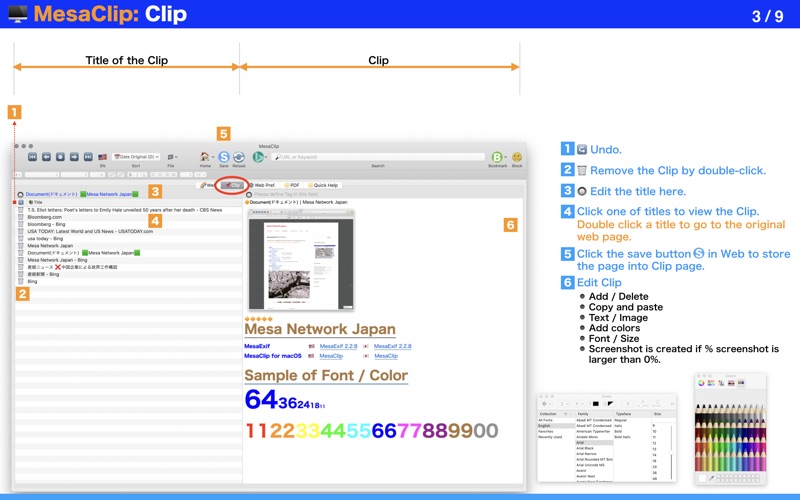Open the first MesaClip link
The image size is (800, 500).
click(x=331, y=356)
